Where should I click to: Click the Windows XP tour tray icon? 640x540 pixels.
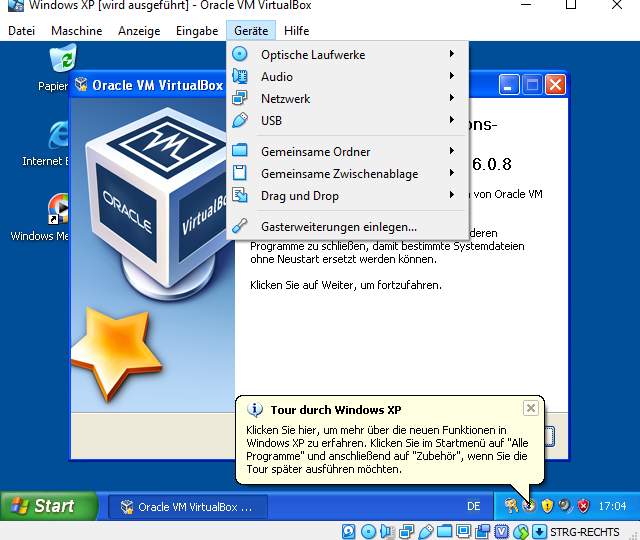529,506
